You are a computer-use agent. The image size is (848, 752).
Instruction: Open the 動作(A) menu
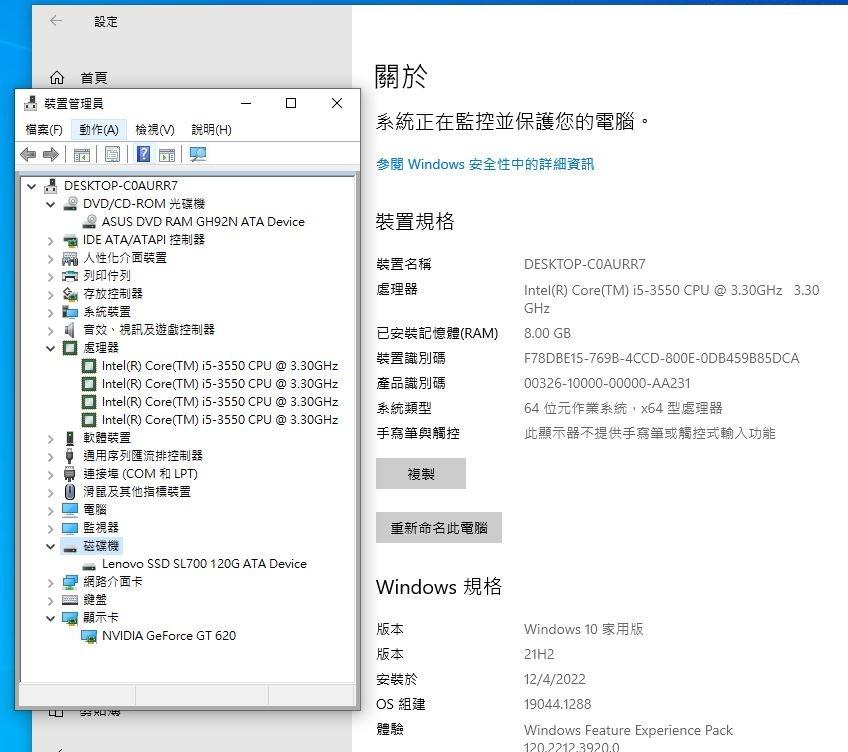pyautogui.click(x=98, y=130)
